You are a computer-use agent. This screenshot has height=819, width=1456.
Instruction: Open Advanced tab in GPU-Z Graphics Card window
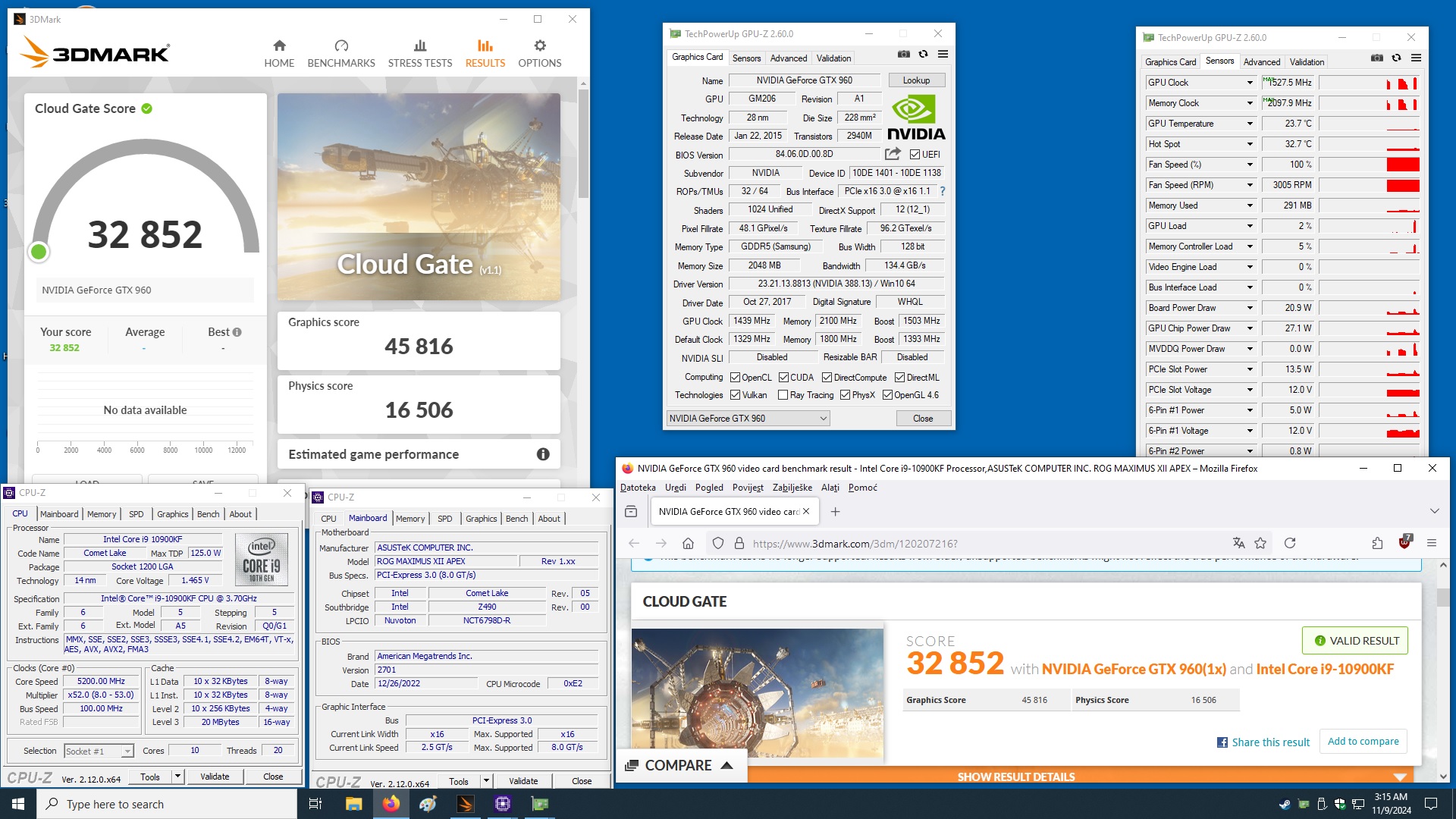coord(789,58)
